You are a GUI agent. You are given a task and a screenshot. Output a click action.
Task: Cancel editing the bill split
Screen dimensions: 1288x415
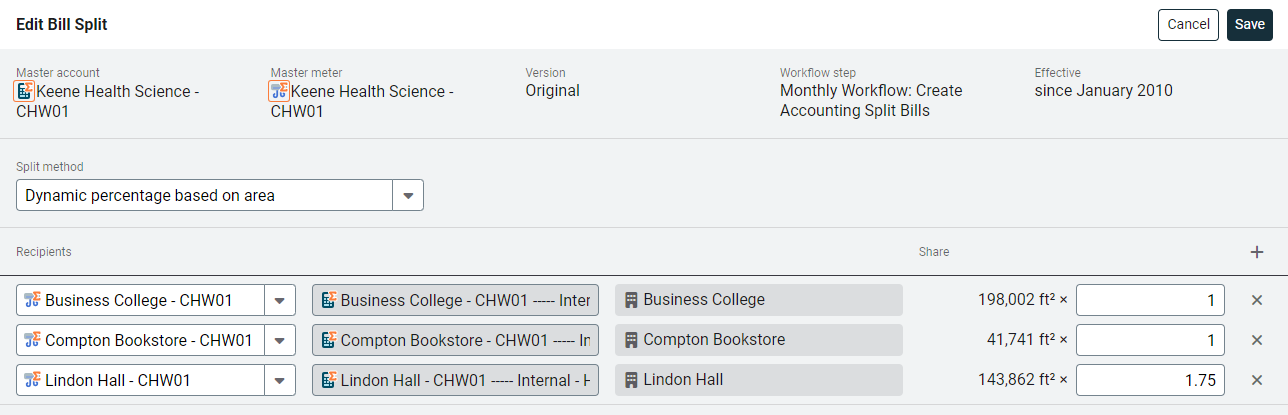(x=1188, y=25)
